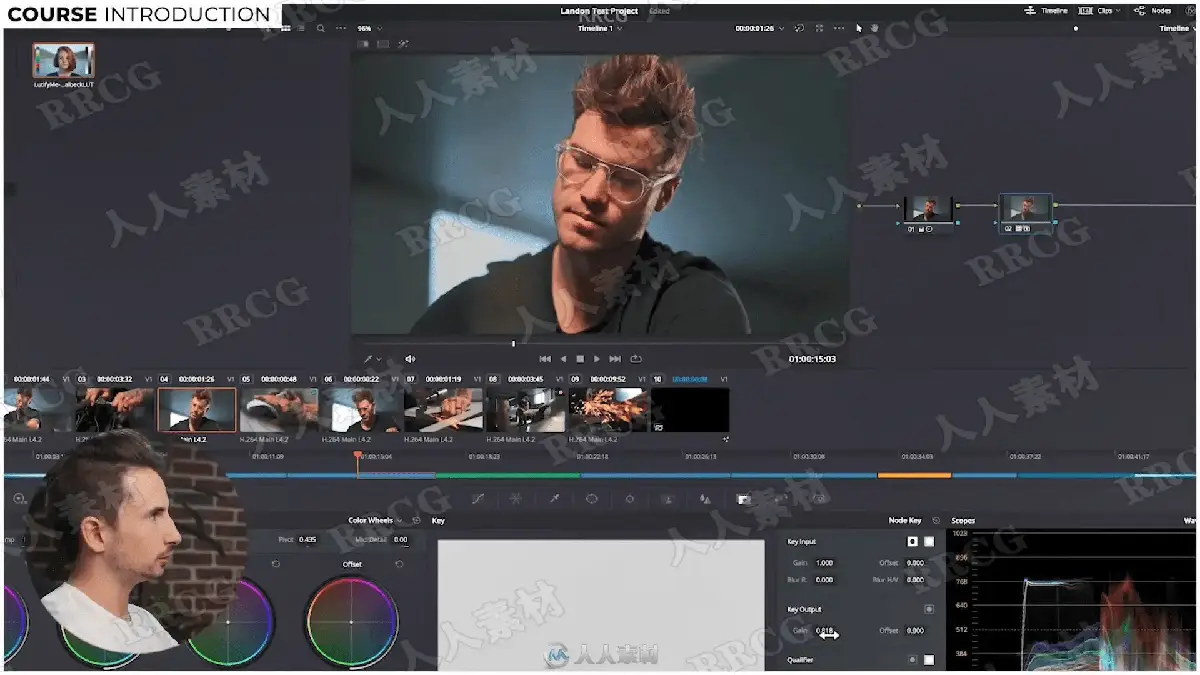Toggle Key Input invert button

coord(912,541)
